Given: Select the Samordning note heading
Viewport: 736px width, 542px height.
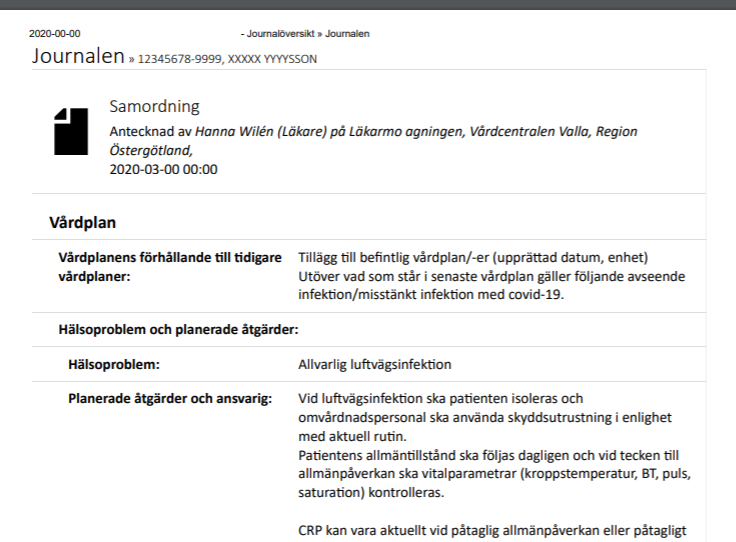Looking at the screenshot, I should (154, 107).
